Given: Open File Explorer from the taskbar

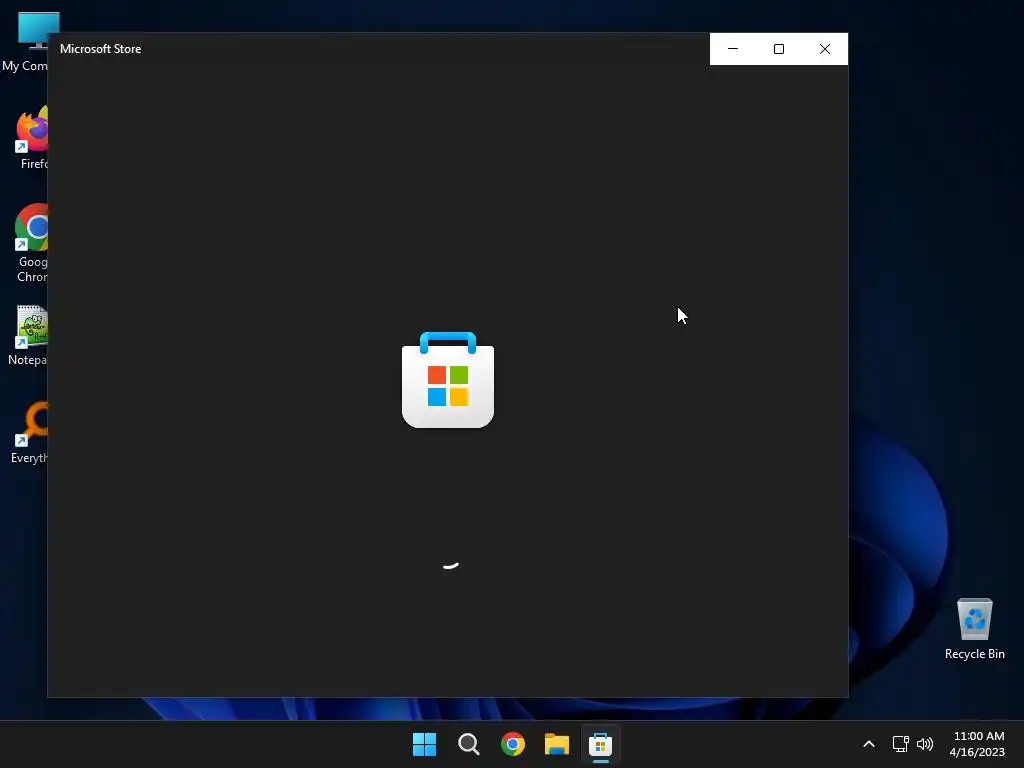Looking at the screenshot, I should (x=557, y=744).
